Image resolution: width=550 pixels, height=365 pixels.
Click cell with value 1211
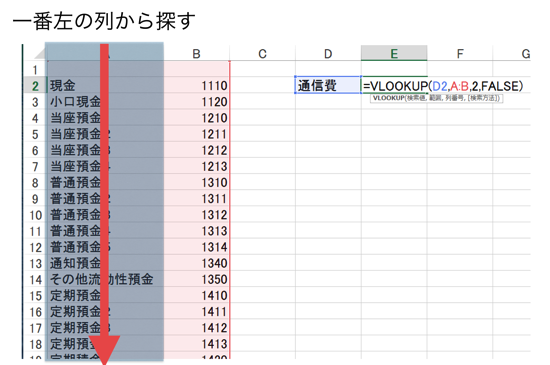[x=196, y=134]
